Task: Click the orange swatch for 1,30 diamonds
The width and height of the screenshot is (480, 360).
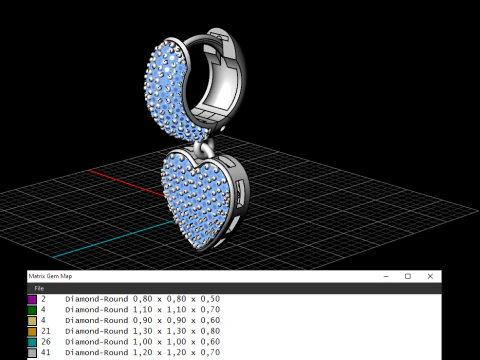Action: 32,331
